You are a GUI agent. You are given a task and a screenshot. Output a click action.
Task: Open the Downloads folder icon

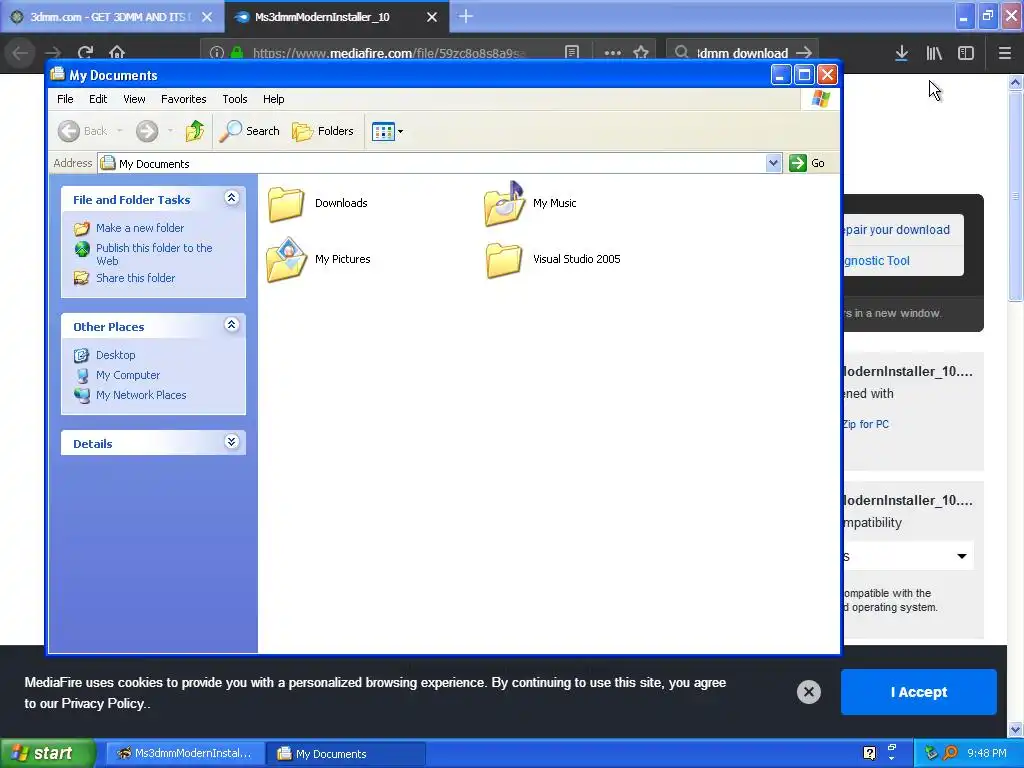coord(286,204)
